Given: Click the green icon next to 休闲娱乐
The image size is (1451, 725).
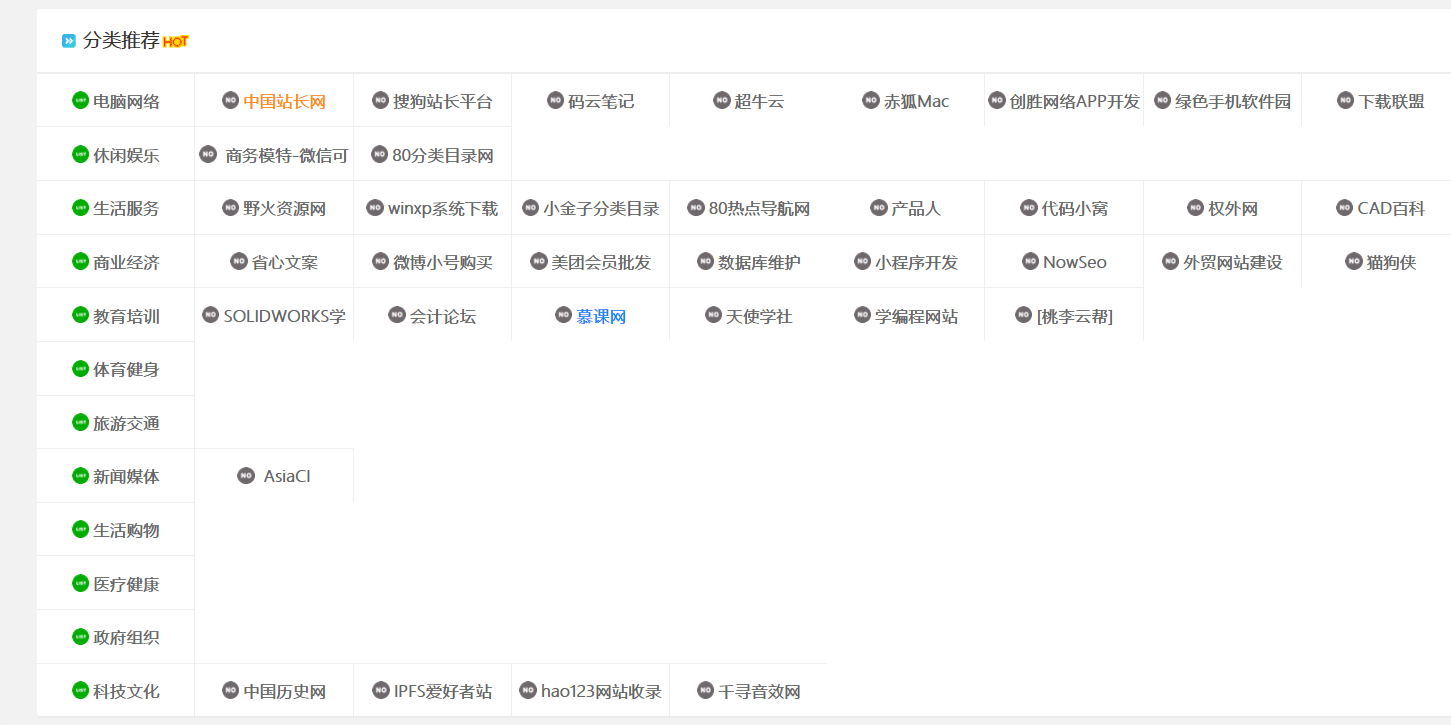Looking at the screenshot, I should [80, 154].
